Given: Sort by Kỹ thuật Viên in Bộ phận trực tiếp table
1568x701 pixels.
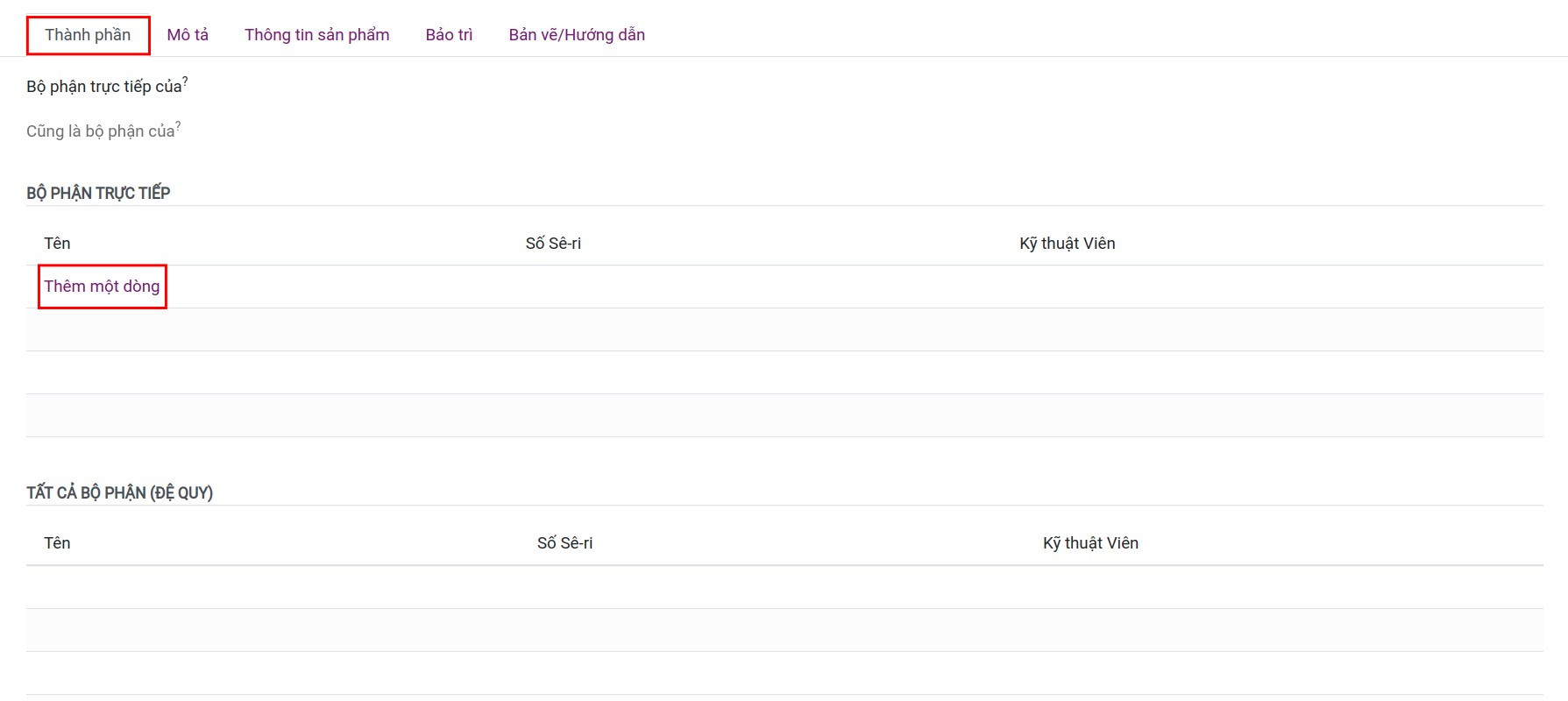Looking at the screenshot, I should click(x=1067, y=244).
